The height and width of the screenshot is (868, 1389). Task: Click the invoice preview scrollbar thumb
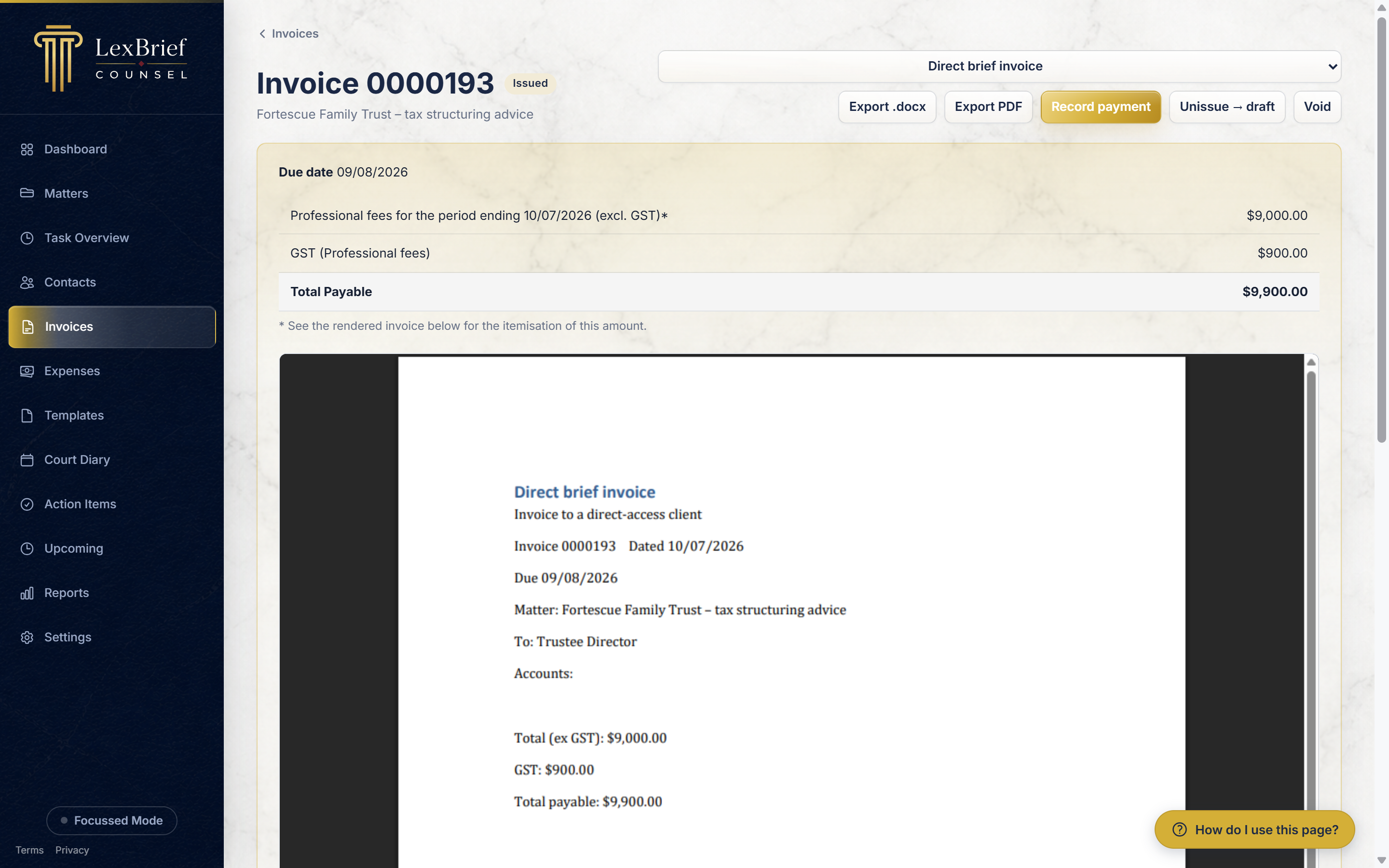(1311, 620)
